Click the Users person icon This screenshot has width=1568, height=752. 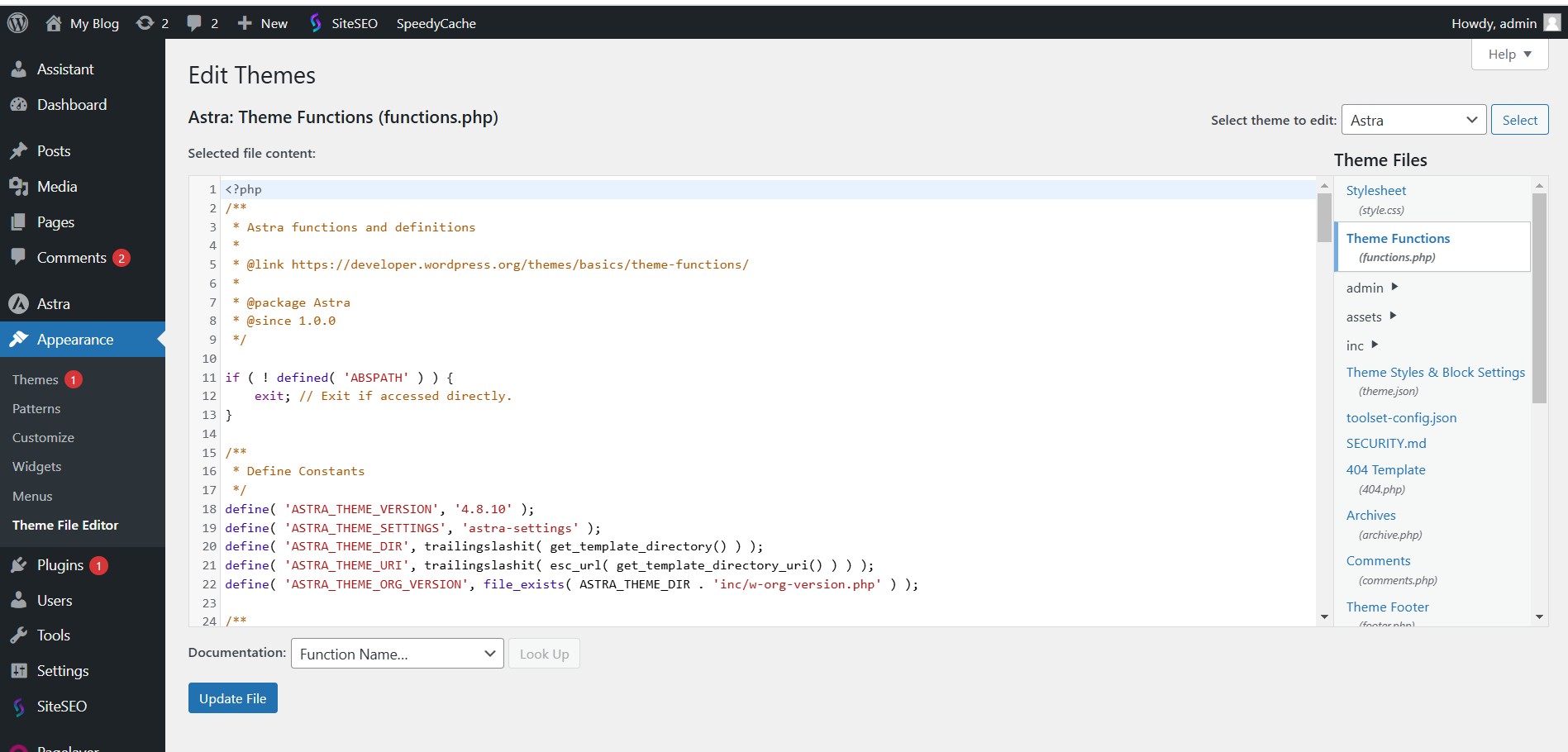click(18, 601)
